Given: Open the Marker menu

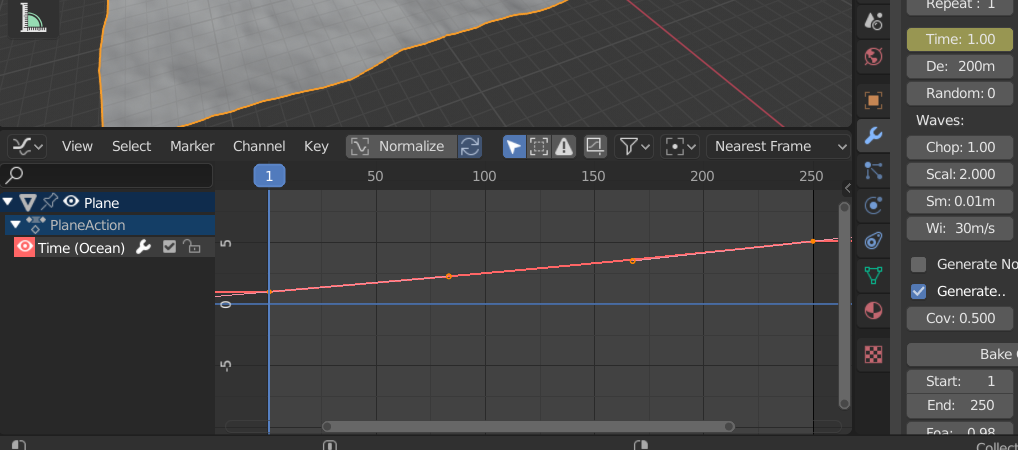Looking at the screenshot, I should [x=192, y=147].
